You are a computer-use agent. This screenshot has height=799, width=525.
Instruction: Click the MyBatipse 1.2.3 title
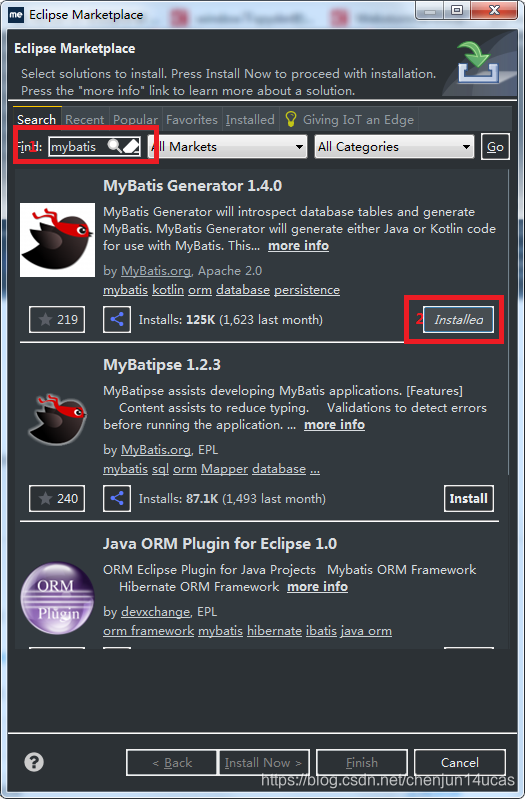(162, 365)
